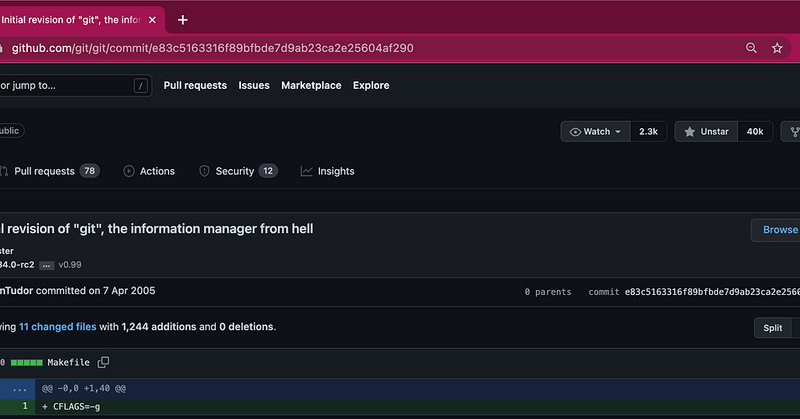The image size is (800, 419).
Task: Click the 12 security counter badge
Action: [x=268, y=171]
